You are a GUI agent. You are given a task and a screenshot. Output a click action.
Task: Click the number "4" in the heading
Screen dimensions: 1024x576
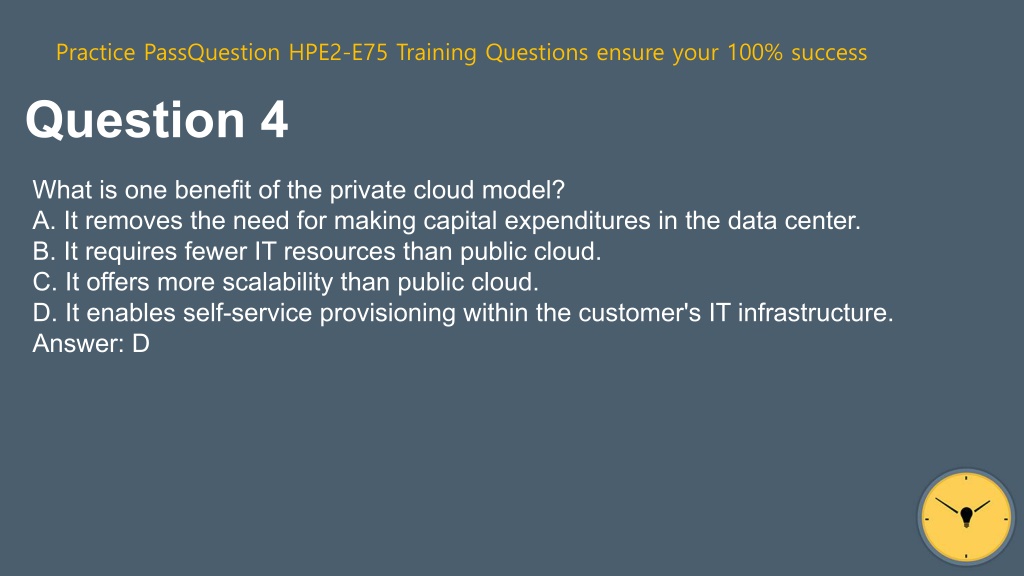[x=274, y=120]
